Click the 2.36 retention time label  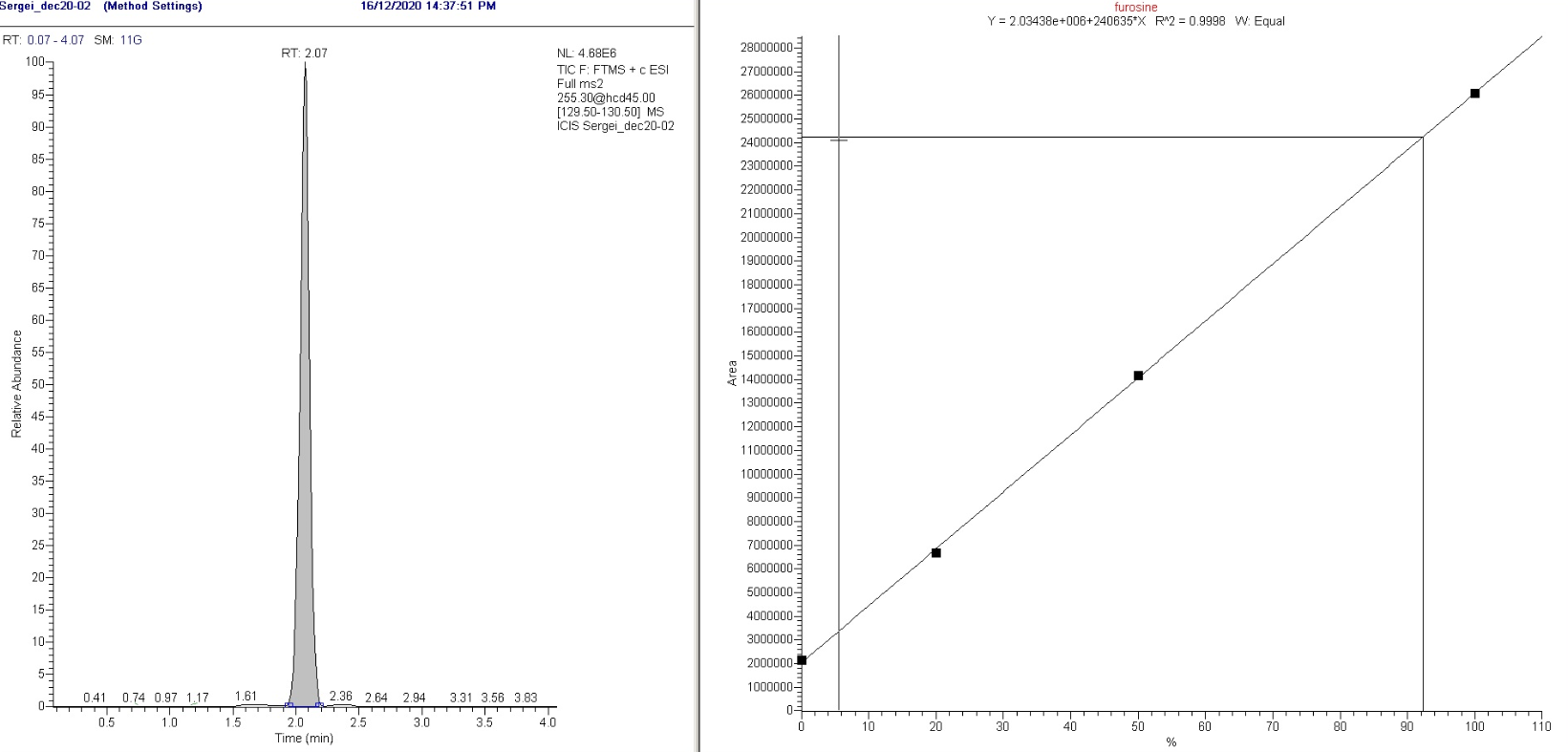click(340, 697)
